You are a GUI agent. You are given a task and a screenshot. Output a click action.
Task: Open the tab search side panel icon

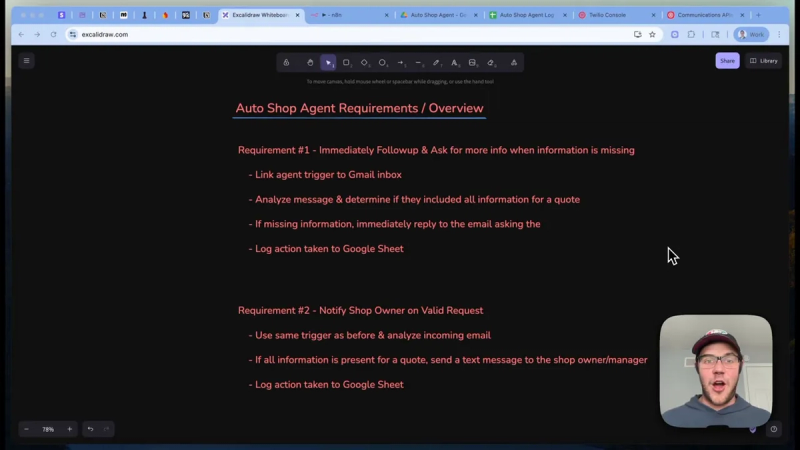pos(715,34)
